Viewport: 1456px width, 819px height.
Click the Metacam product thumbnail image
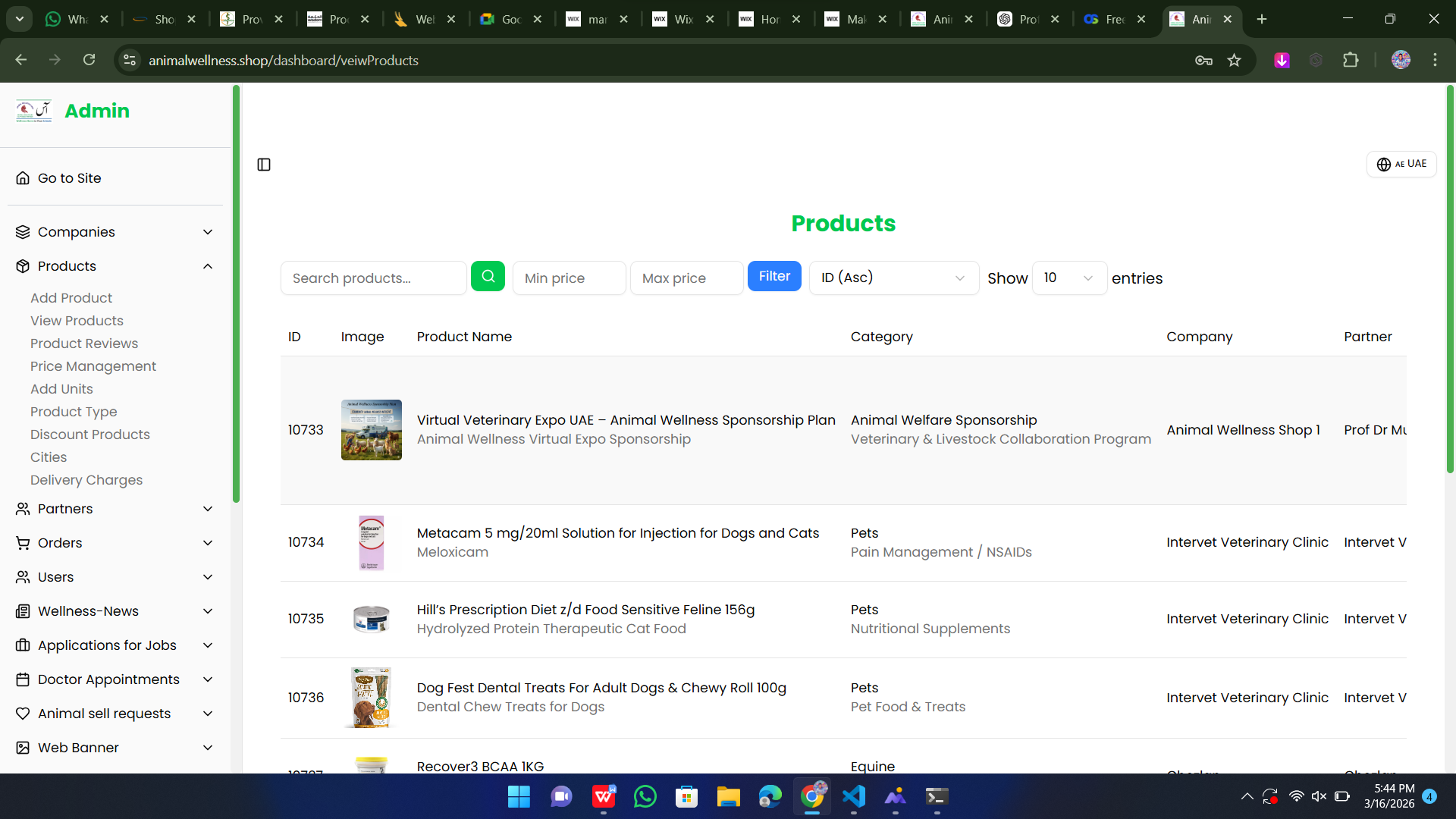[371, 543]
